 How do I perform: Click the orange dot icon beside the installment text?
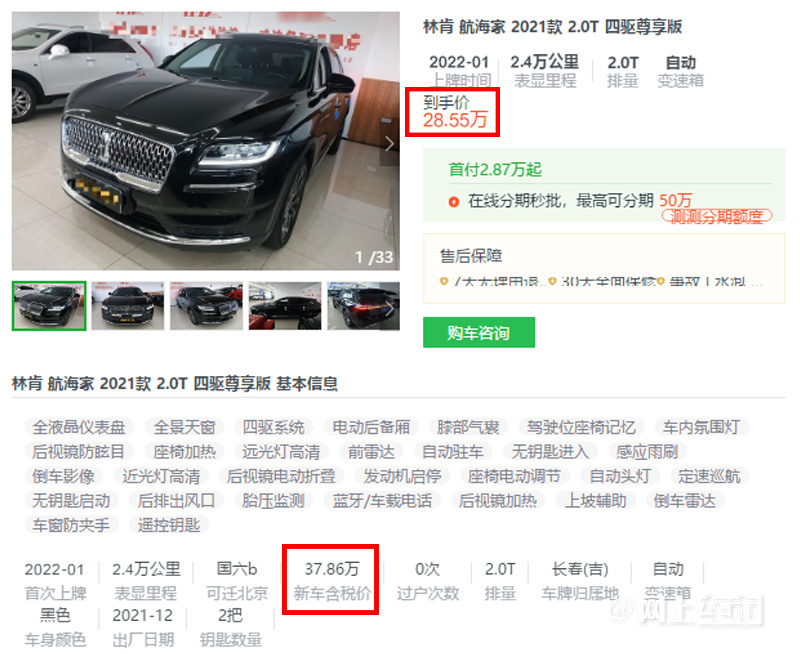(454, 202)
